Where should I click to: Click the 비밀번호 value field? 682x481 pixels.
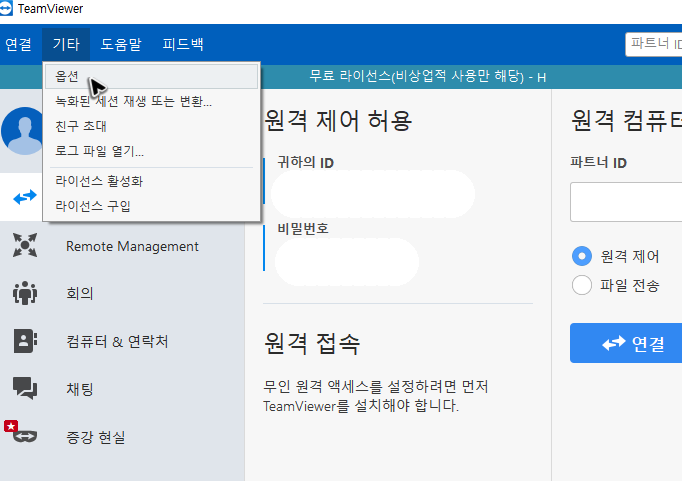[347, 262]
